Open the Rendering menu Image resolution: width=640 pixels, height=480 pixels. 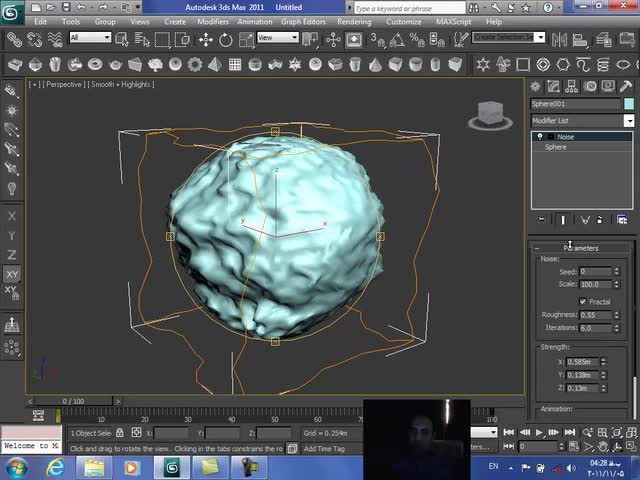pyautogui.click(x=354, y=21)
